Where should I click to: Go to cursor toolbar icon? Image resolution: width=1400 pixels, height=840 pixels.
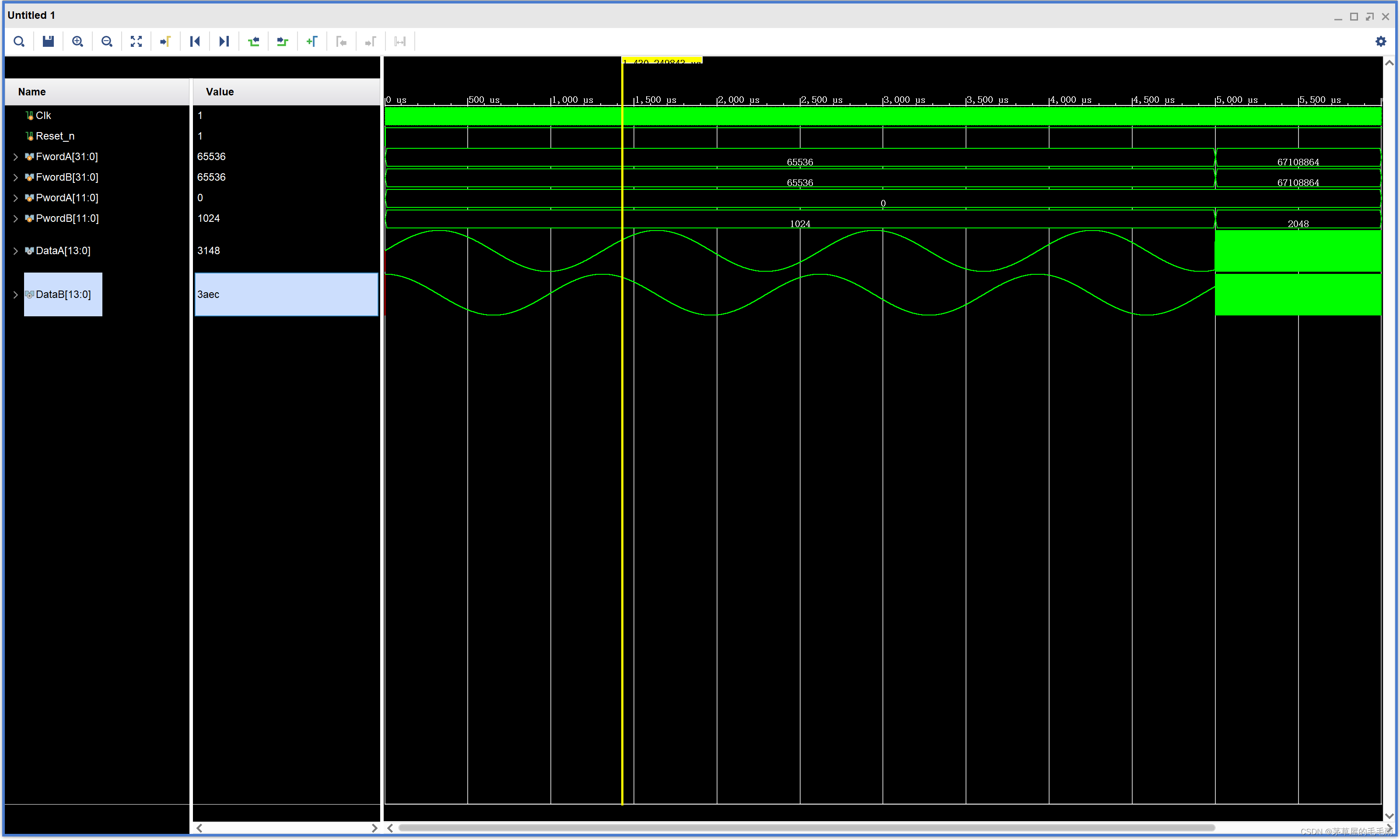[x=165, y=41]
